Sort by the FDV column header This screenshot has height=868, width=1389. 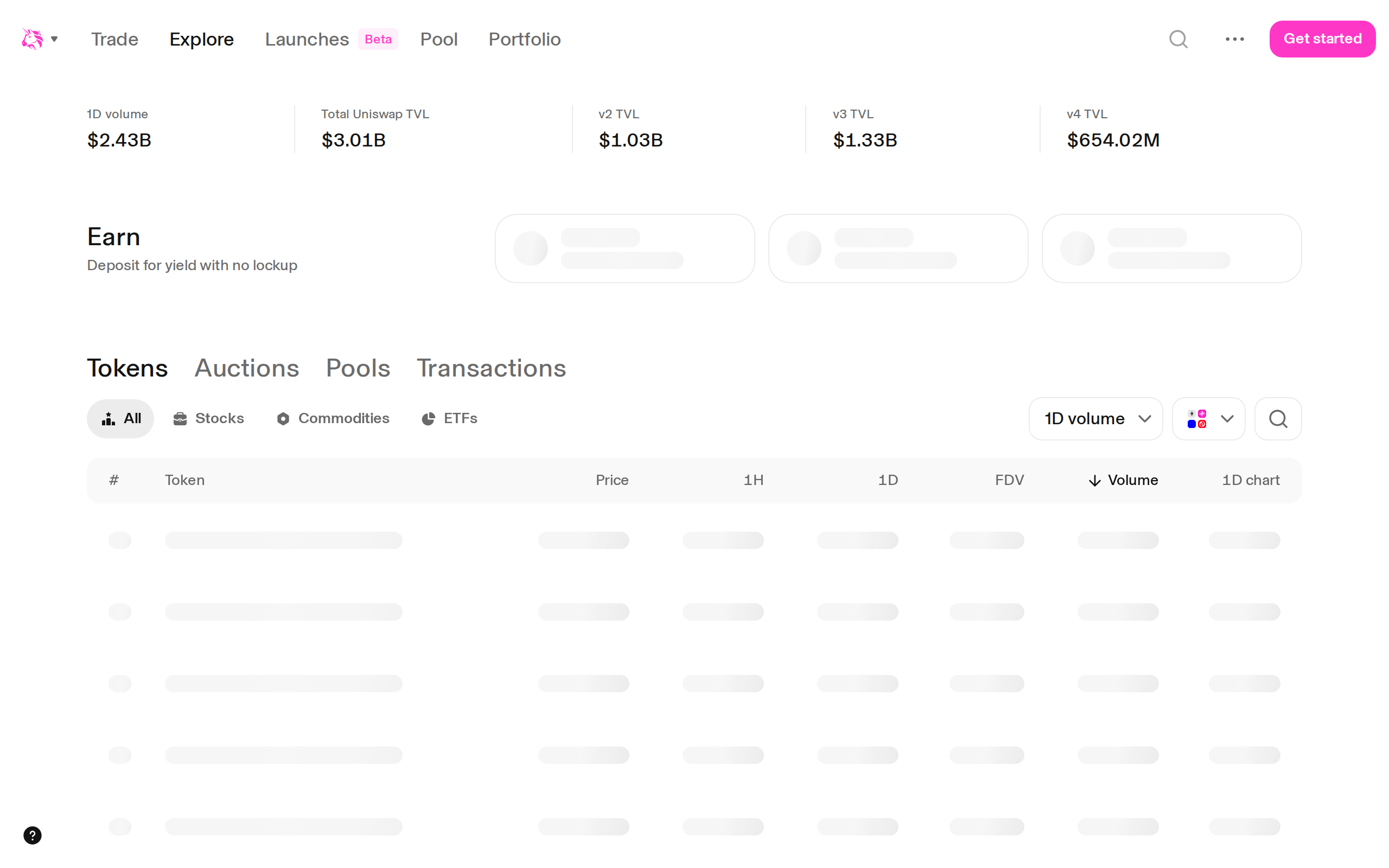click(1010, 480)
